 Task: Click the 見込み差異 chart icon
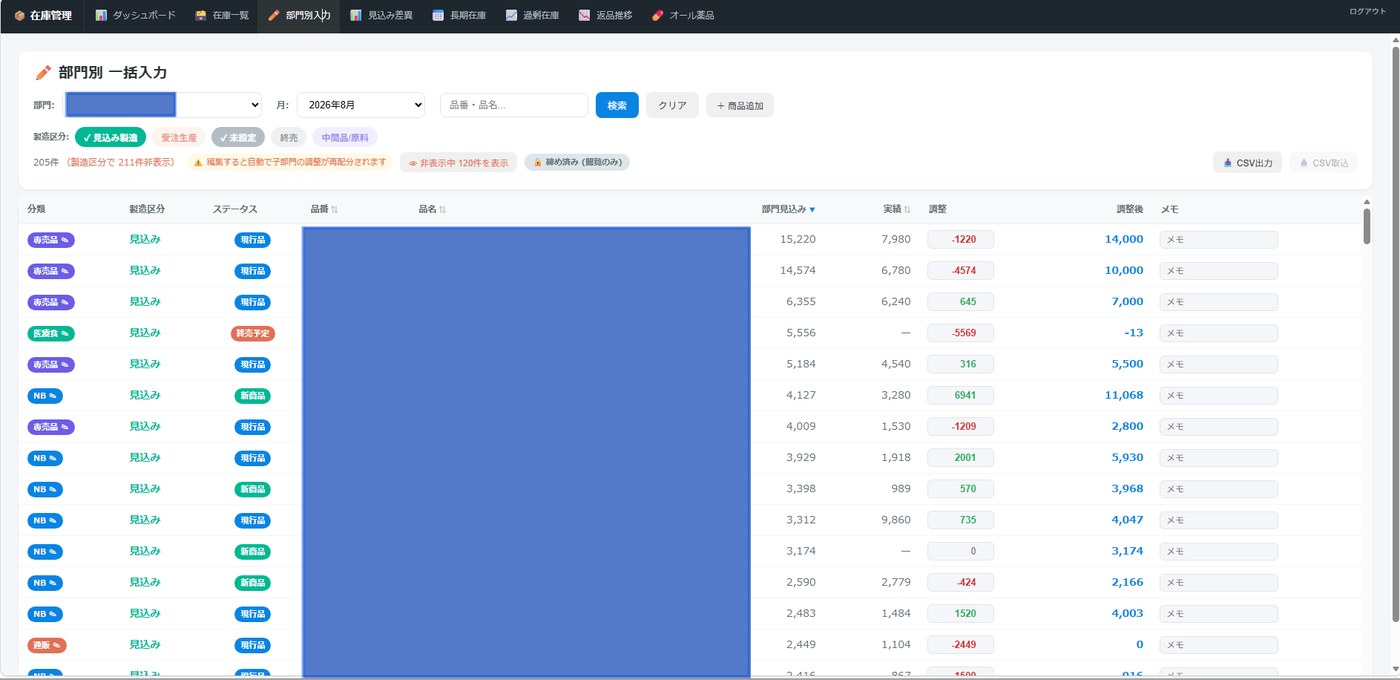356,15
